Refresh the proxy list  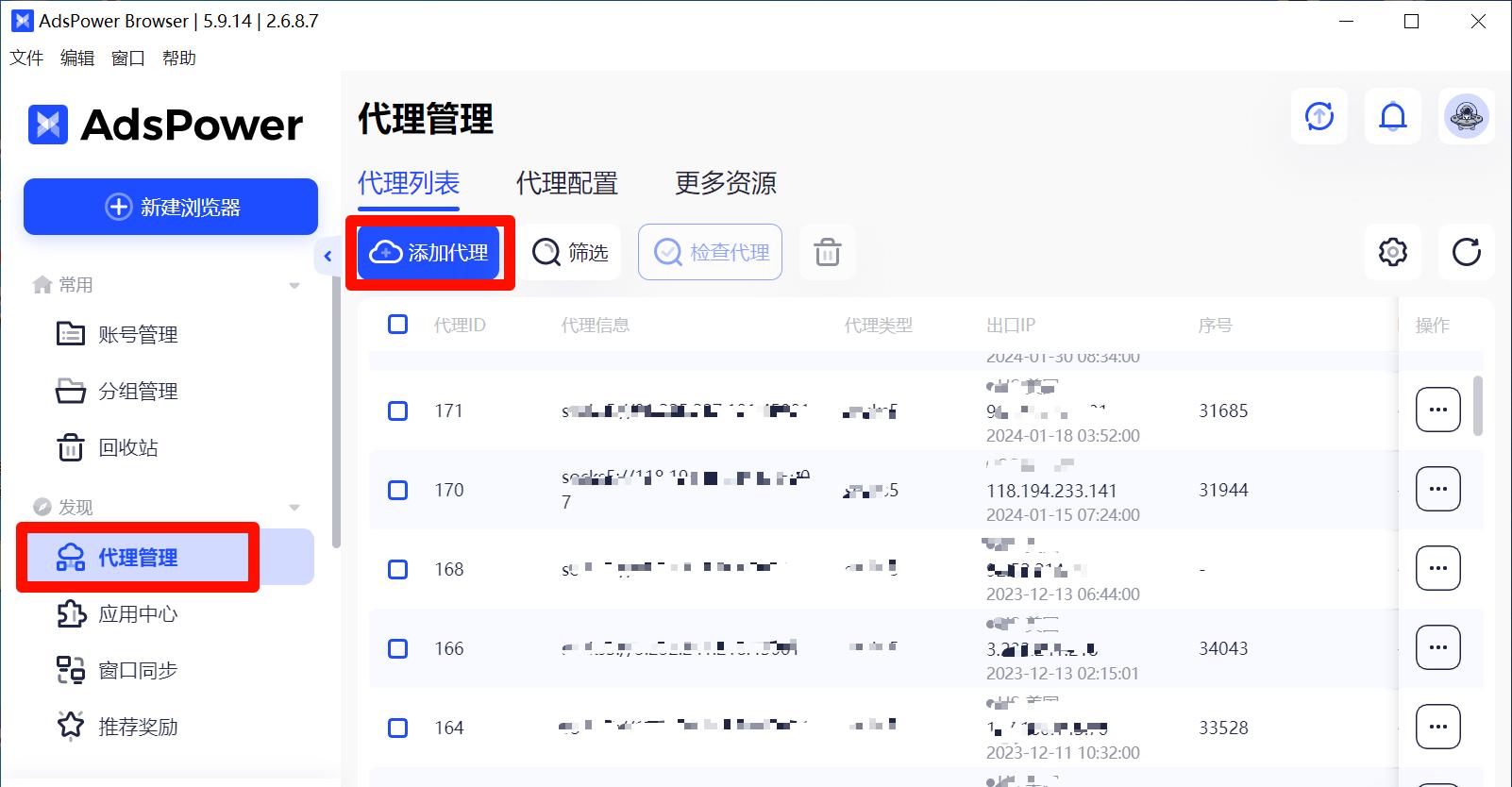1466,253
